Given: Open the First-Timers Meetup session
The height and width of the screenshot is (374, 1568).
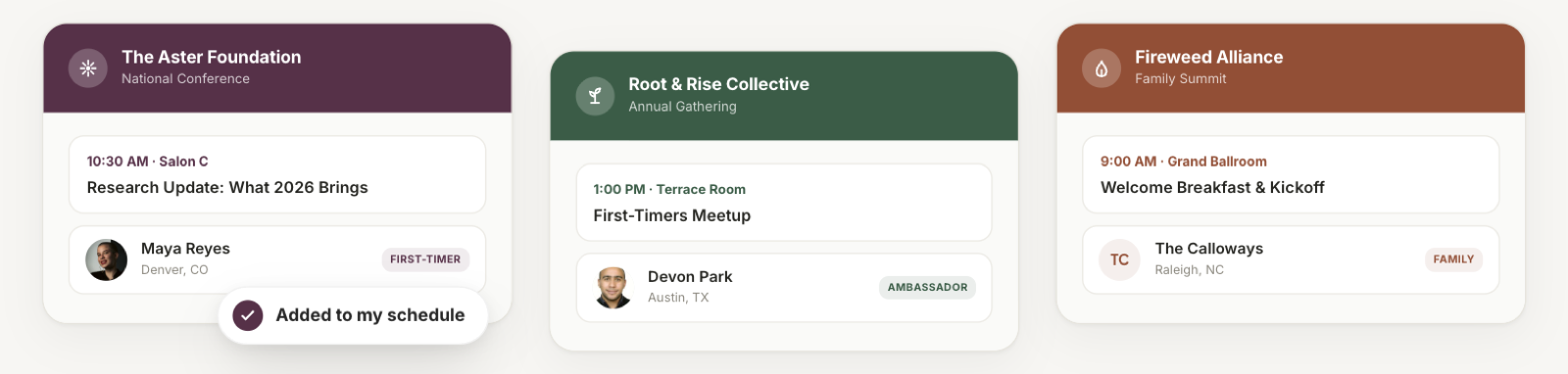Looking at the screenshot, I should [784, 203].
